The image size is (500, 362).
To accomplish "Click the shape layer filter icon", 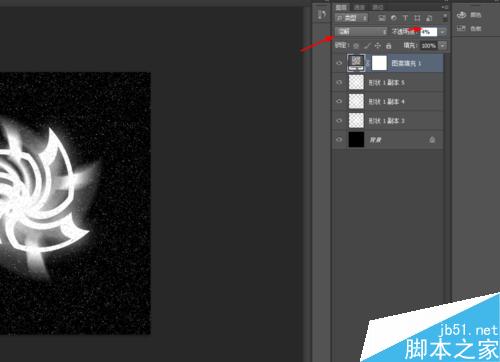I will [417, 18].
